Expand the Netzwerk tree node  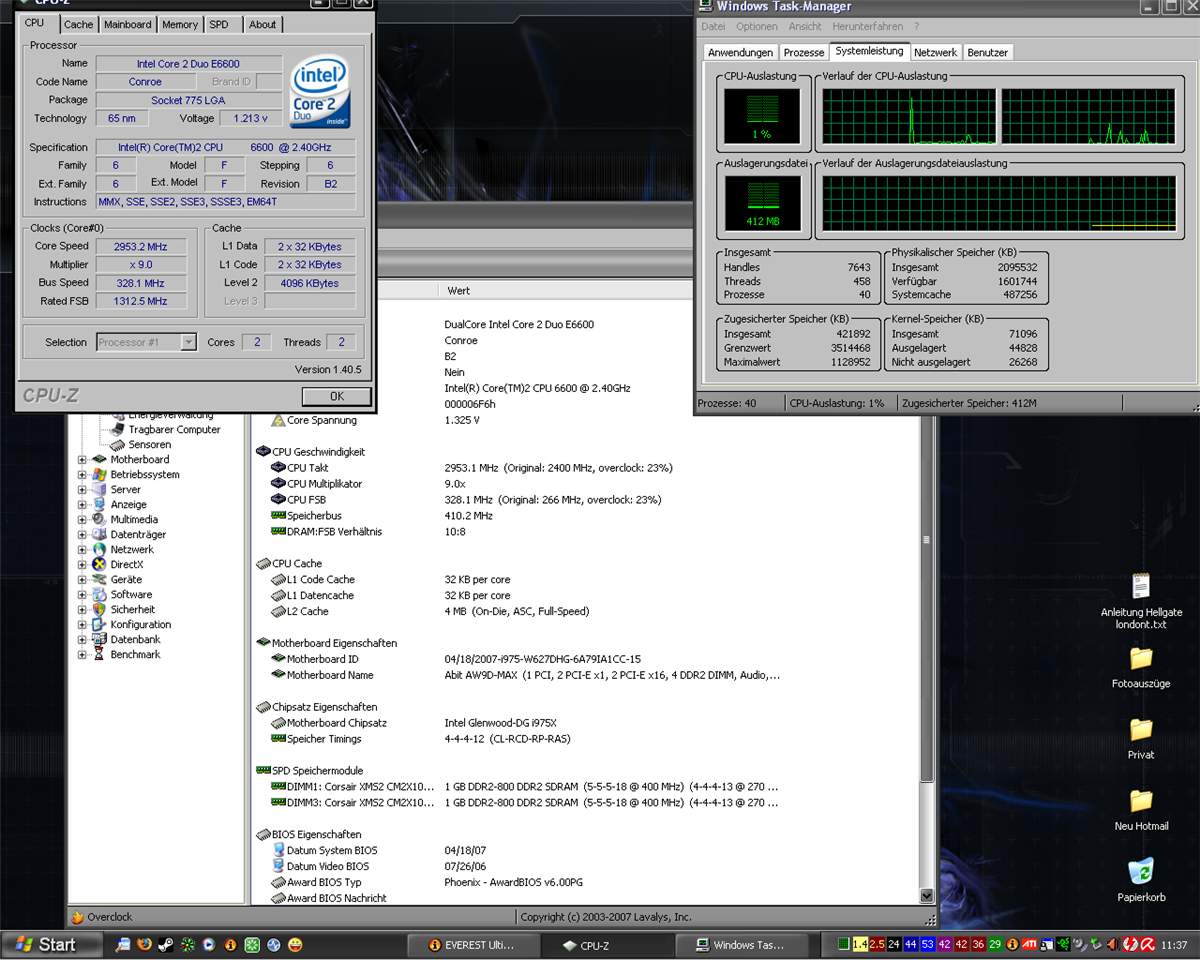[82, 550]
